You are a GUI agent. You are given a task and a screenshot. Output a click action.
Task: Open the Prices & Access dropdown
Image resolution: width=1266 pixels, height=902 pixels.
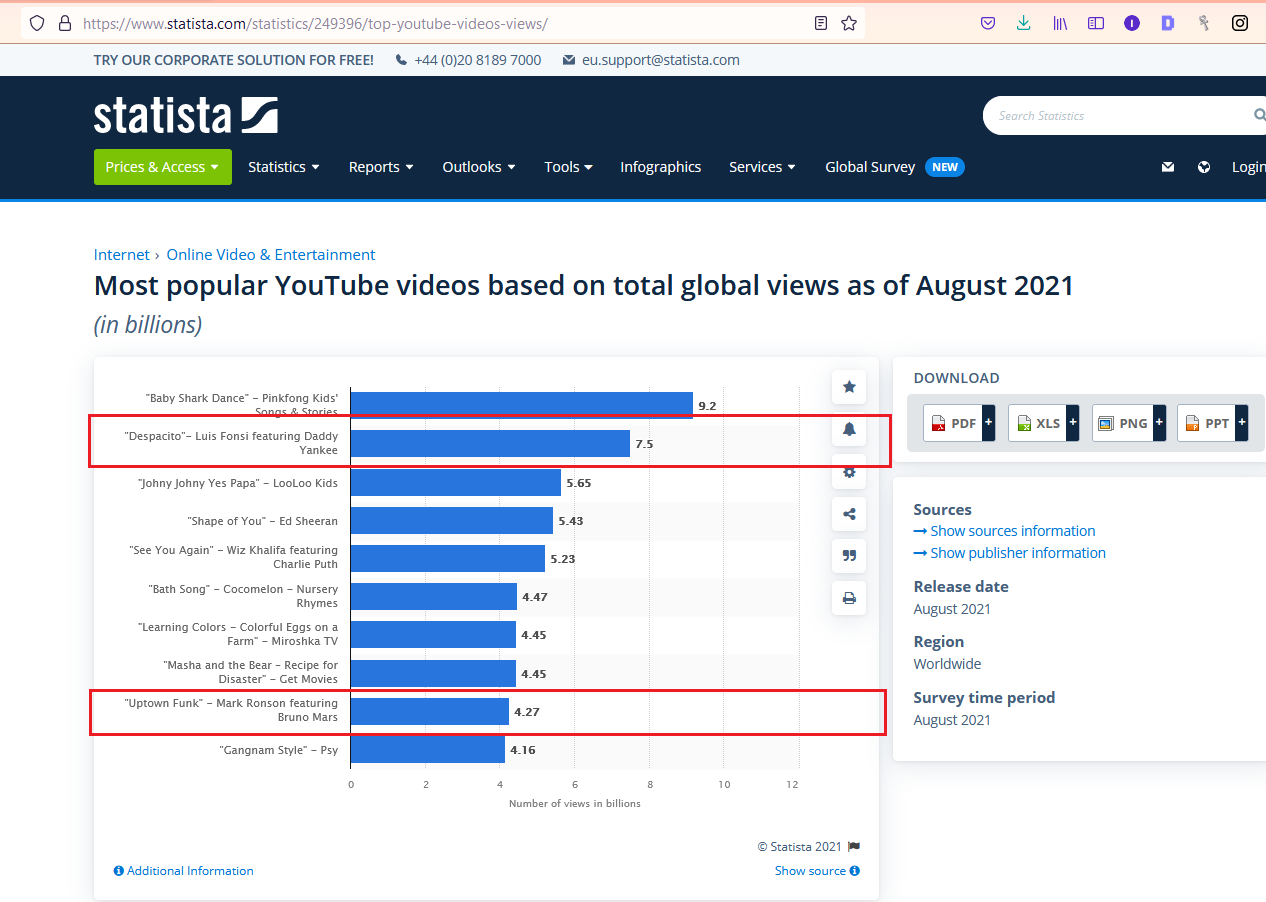tap(163, 167)
